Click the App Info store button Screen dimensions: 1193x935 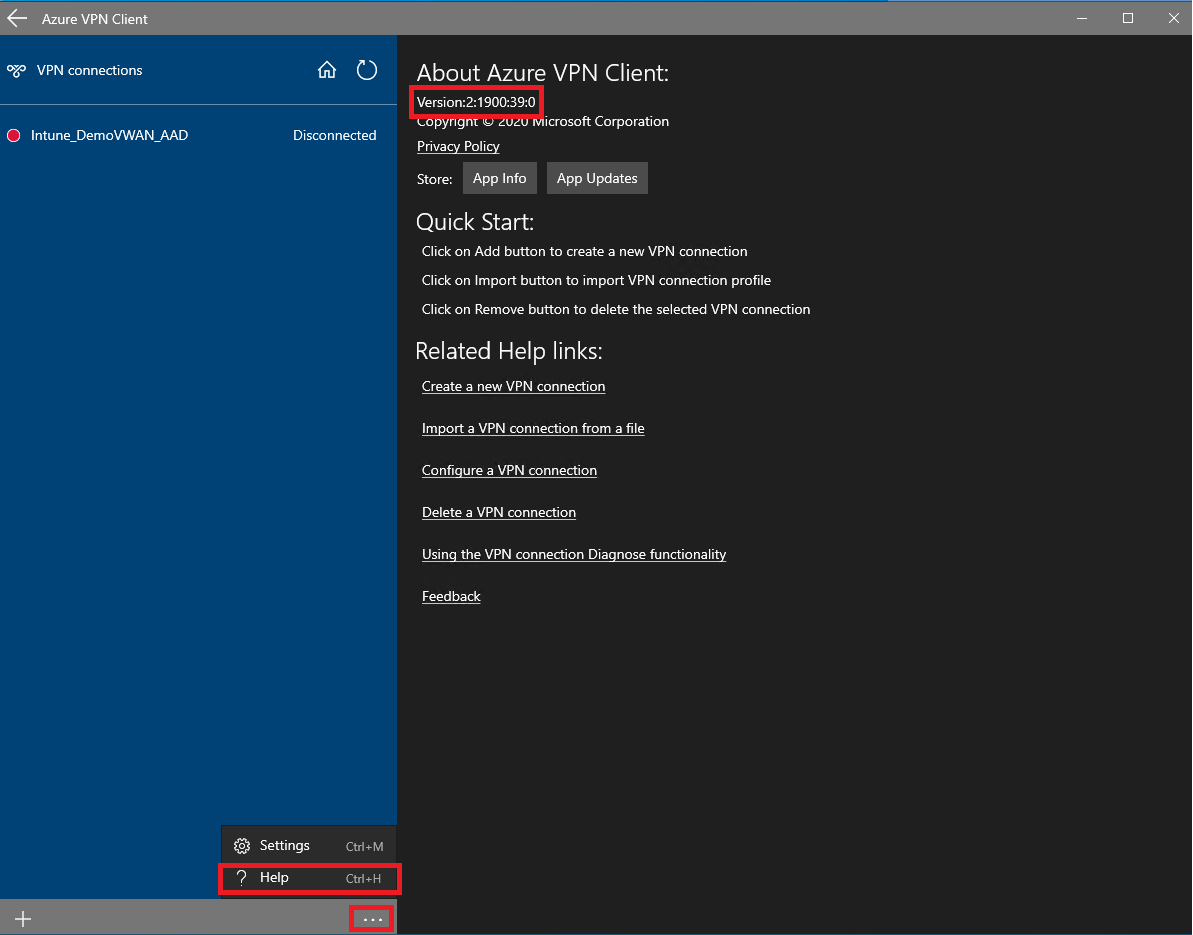click(499, 178)
